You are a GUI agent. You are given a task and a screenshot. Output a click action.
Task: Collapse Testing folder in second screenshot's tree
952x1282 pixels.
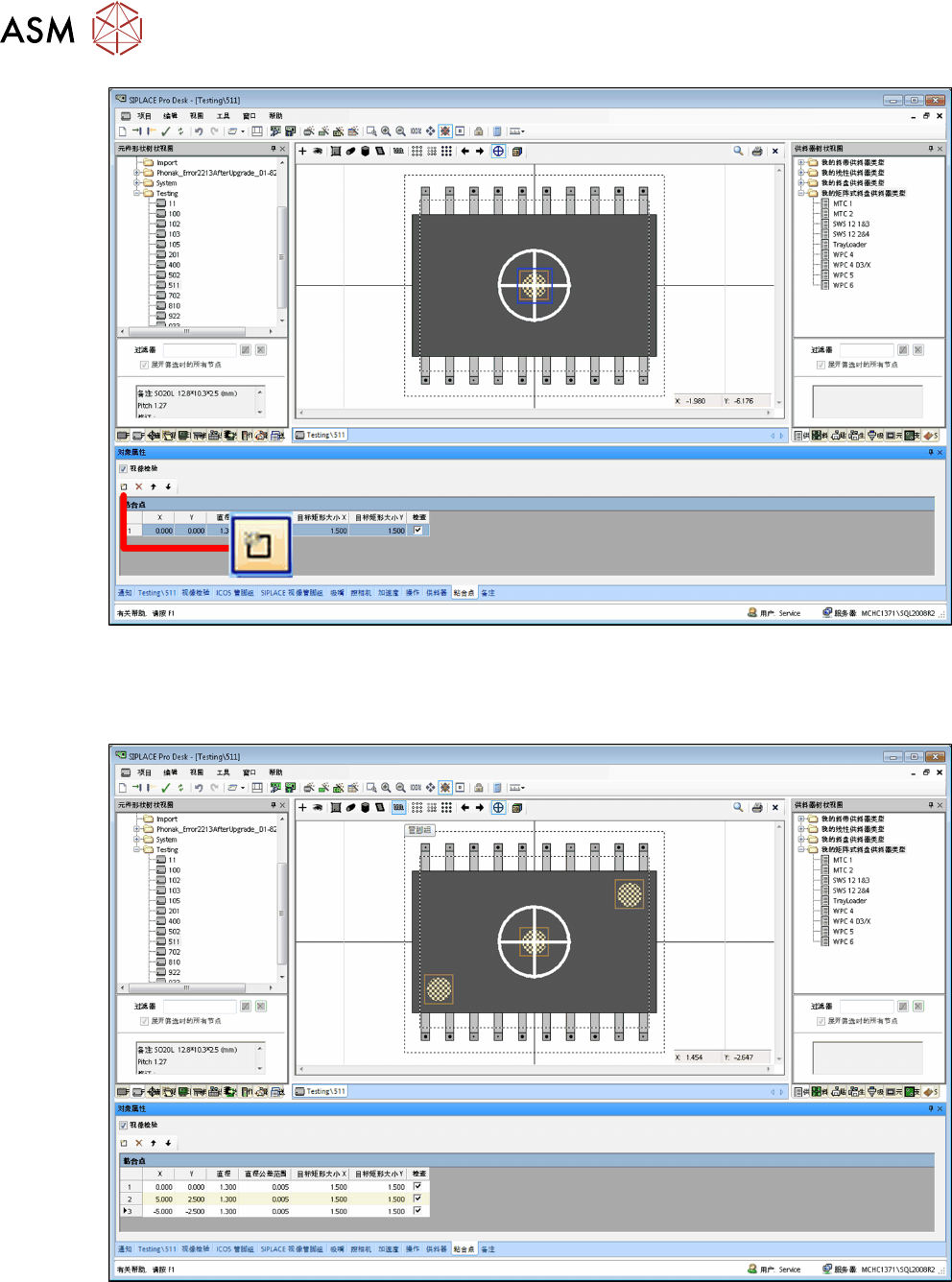[137, 849]
